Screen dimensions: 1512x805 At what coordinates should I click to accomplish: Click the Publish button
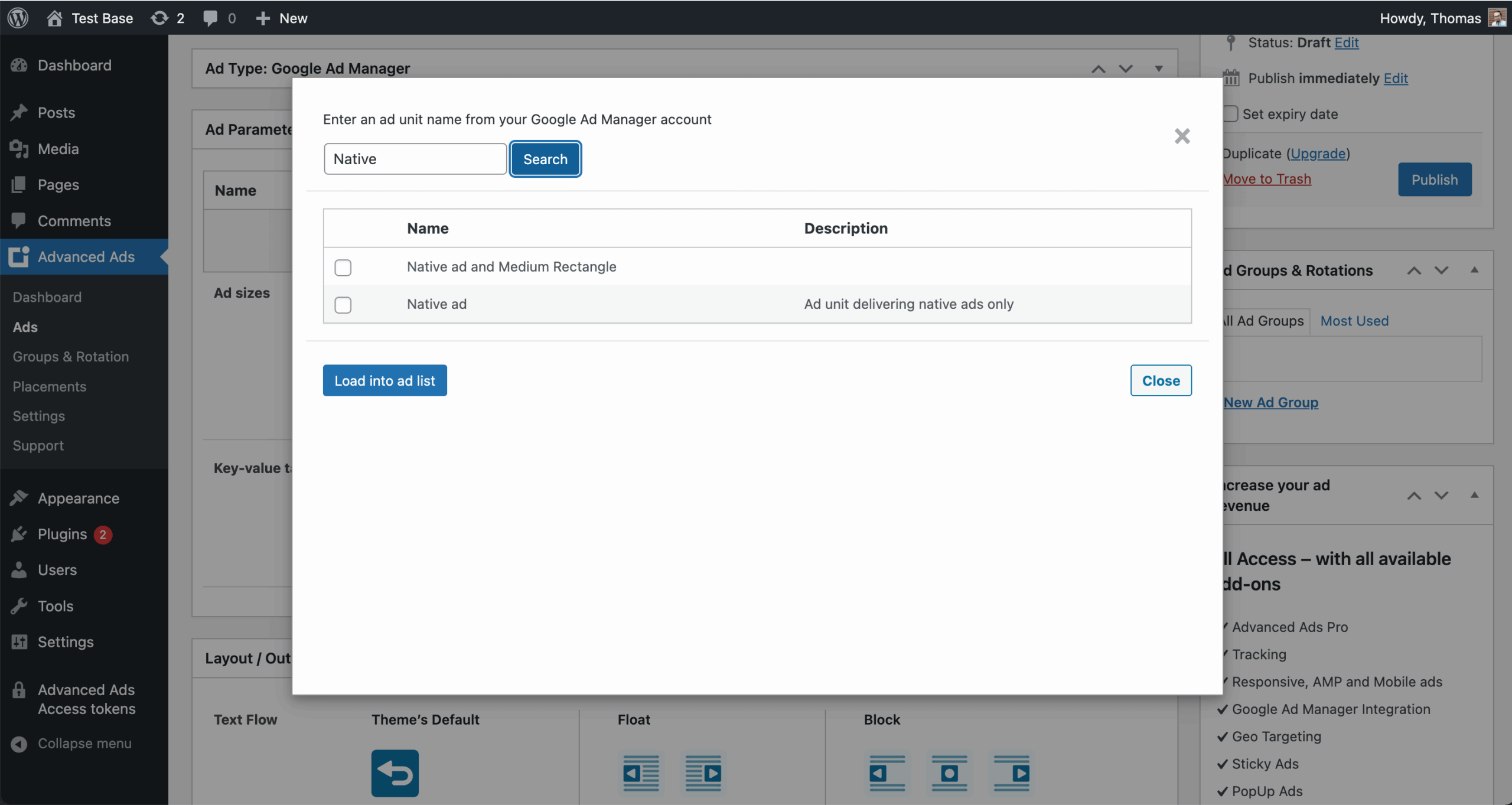pos(1435,180)
